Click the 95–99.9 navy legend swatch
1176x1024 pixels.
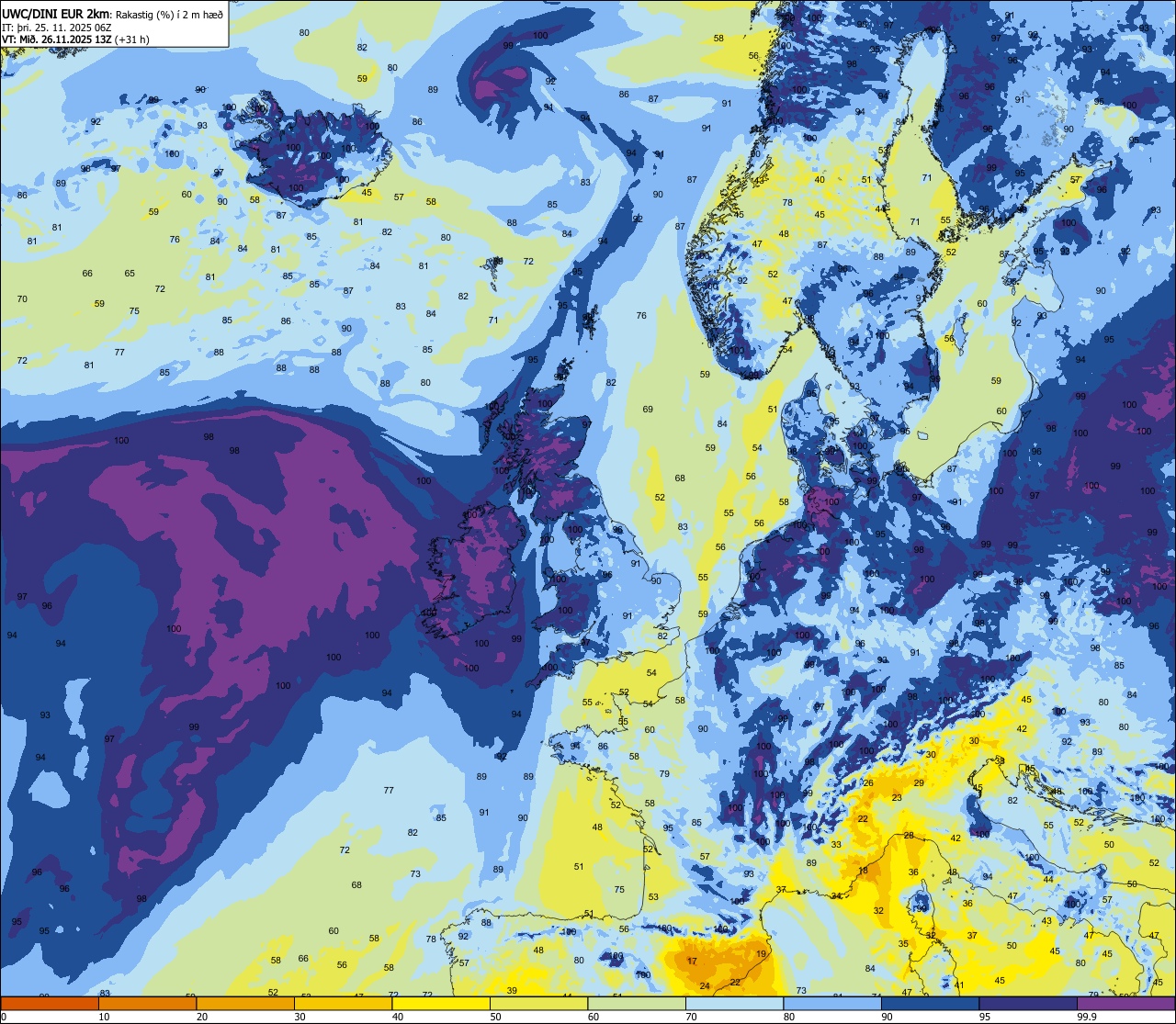coord(1028,1004)
